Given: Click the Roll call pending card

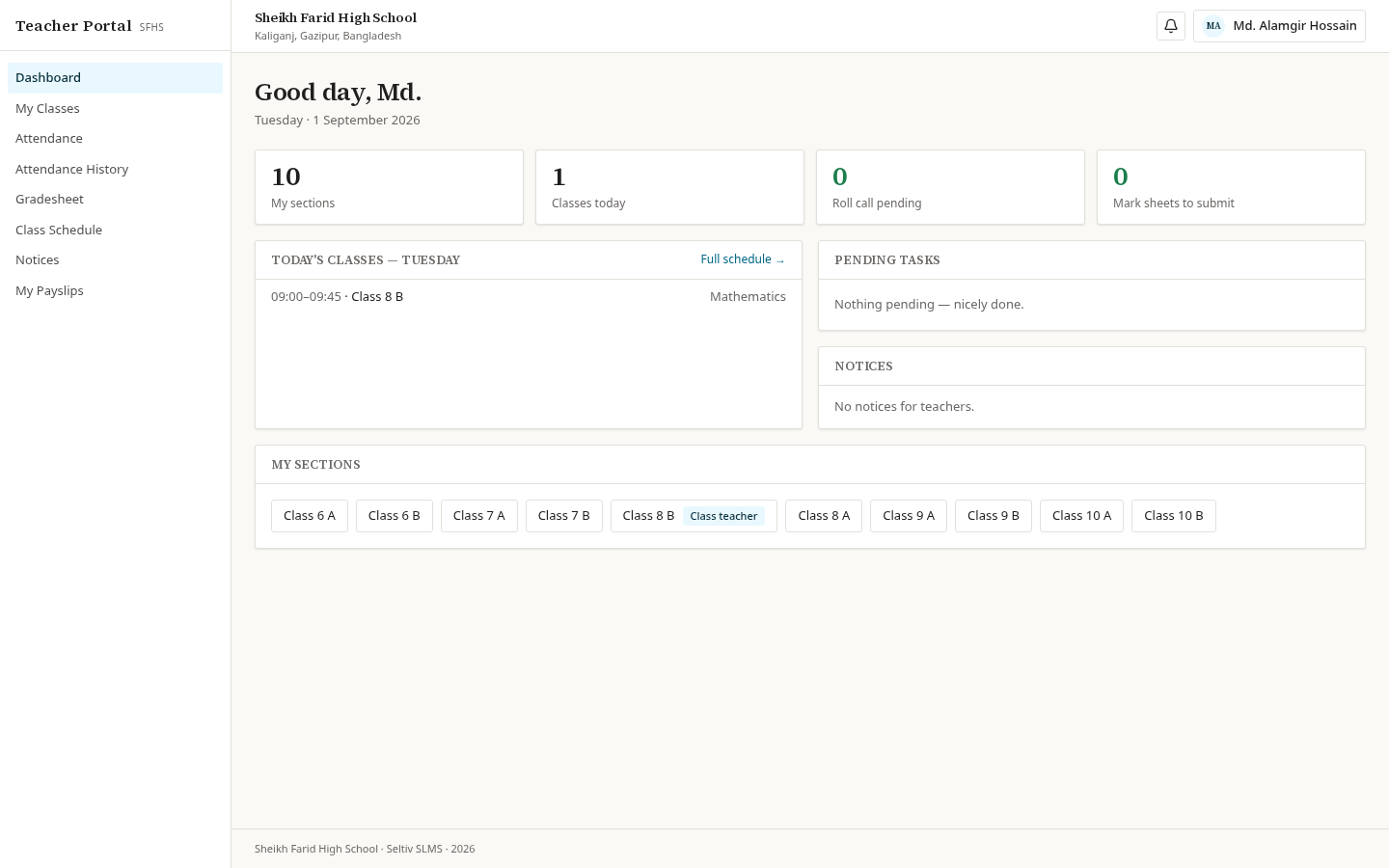Looking at the screenshot, I should click(950, 187).
